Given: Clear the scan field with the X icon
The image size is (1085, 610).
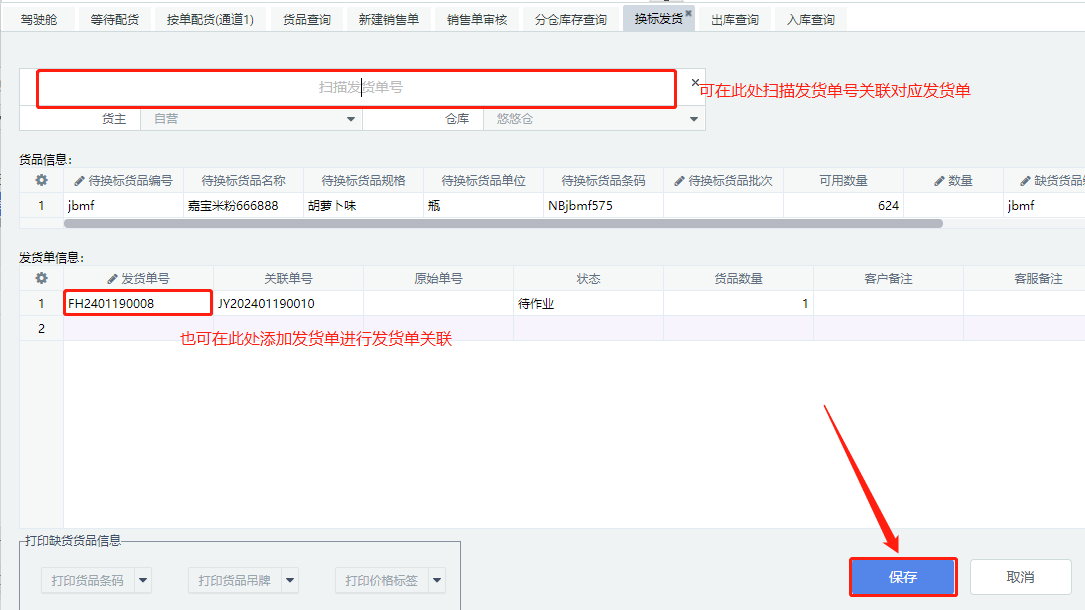Looking at the screenshot, I should click(x=695, y=83).
